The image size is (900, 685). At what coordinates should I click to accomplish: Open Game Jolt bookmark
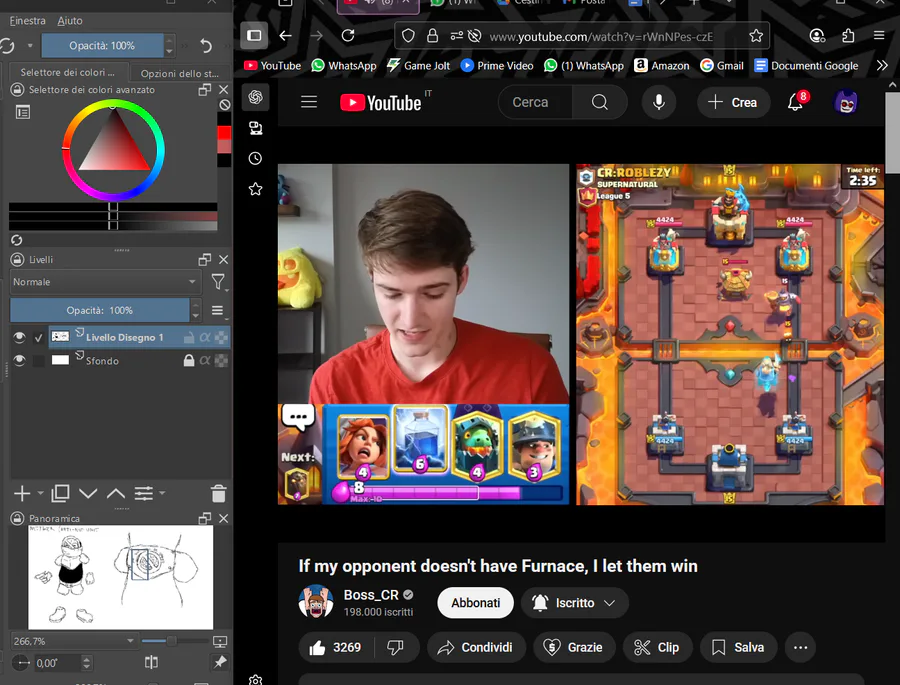click(x=418, y=65)
